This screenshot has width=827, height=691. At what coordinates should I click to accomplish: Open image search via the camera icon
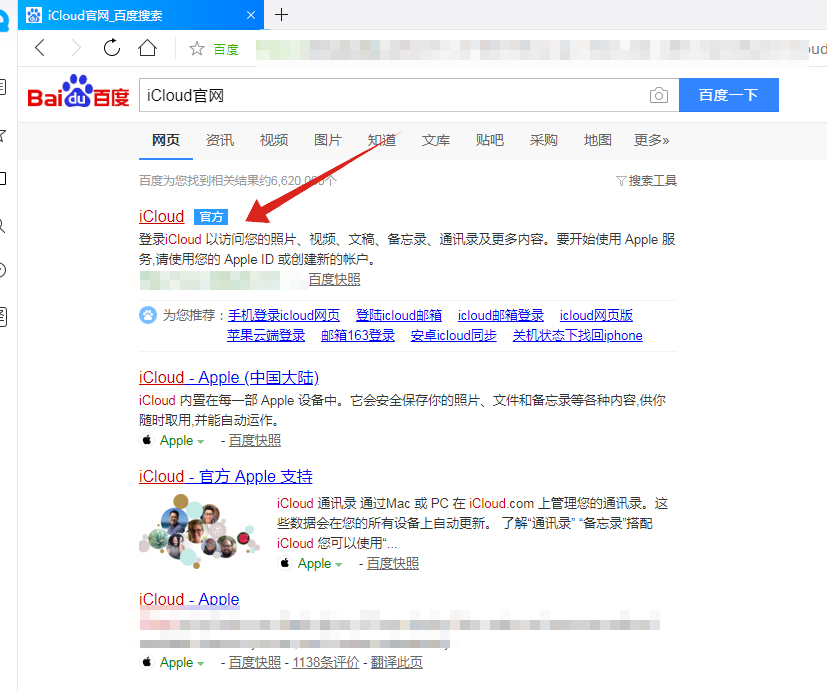coord(659,95)
